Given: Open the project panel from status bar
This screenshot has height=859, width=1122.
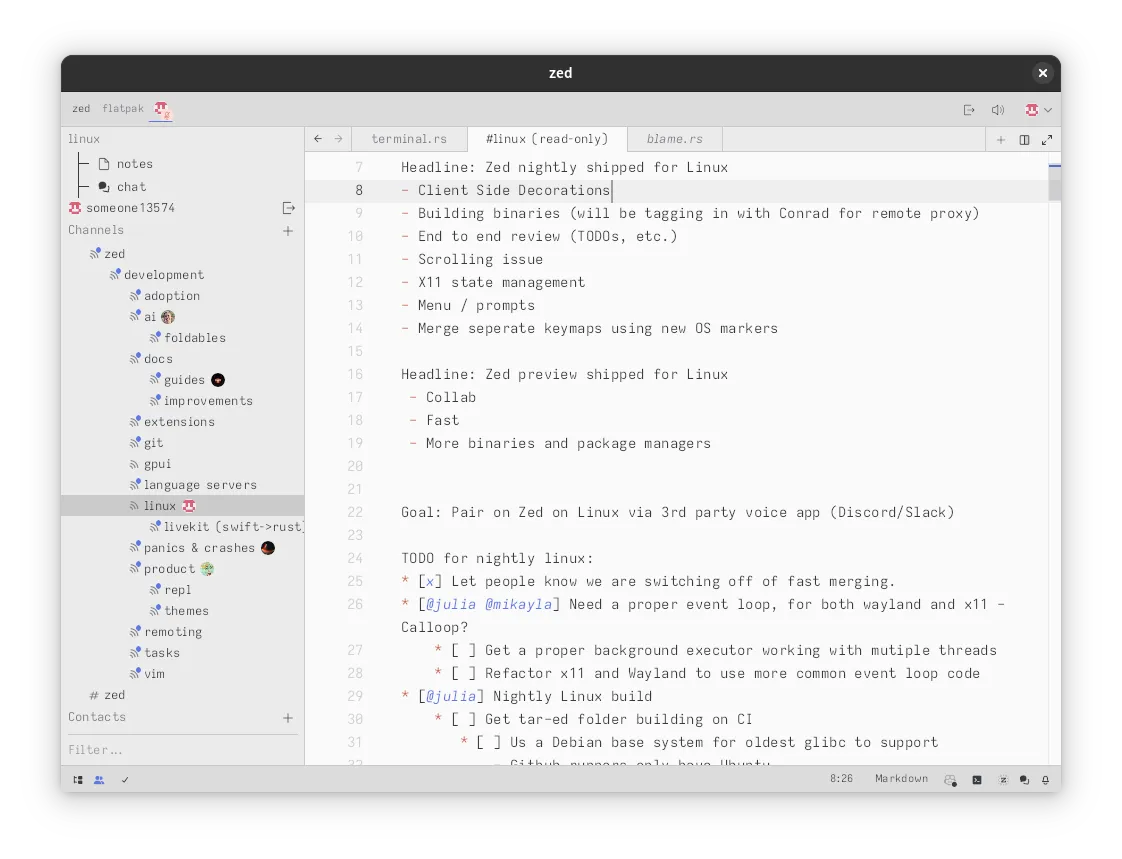Looking at the screenshot, I should pos(78,779).
